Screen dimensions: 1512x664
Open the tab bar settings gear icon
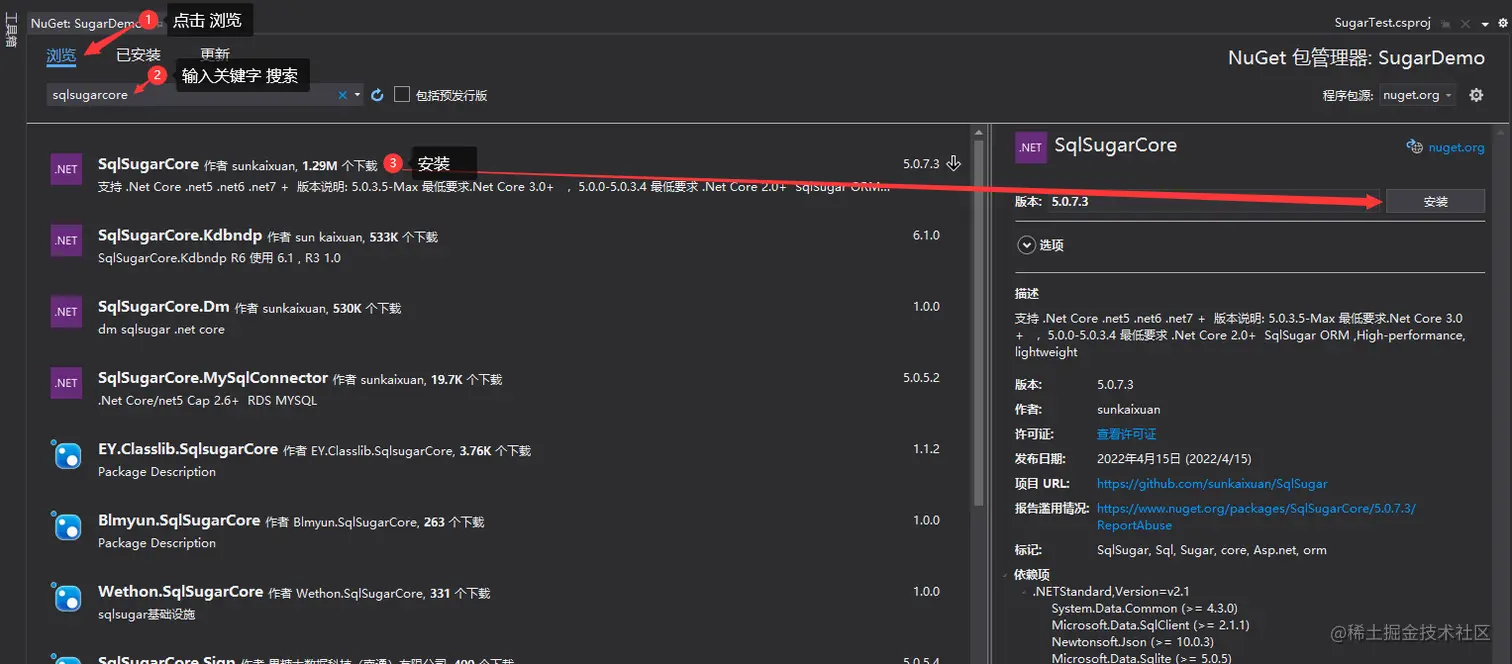point(1503,22)
